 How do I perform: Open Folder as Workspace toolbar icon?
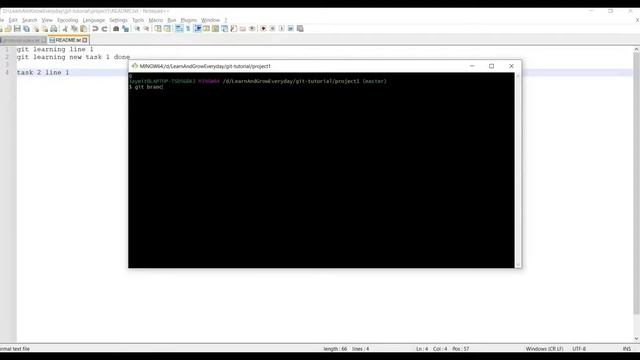[x=242, y=29]
